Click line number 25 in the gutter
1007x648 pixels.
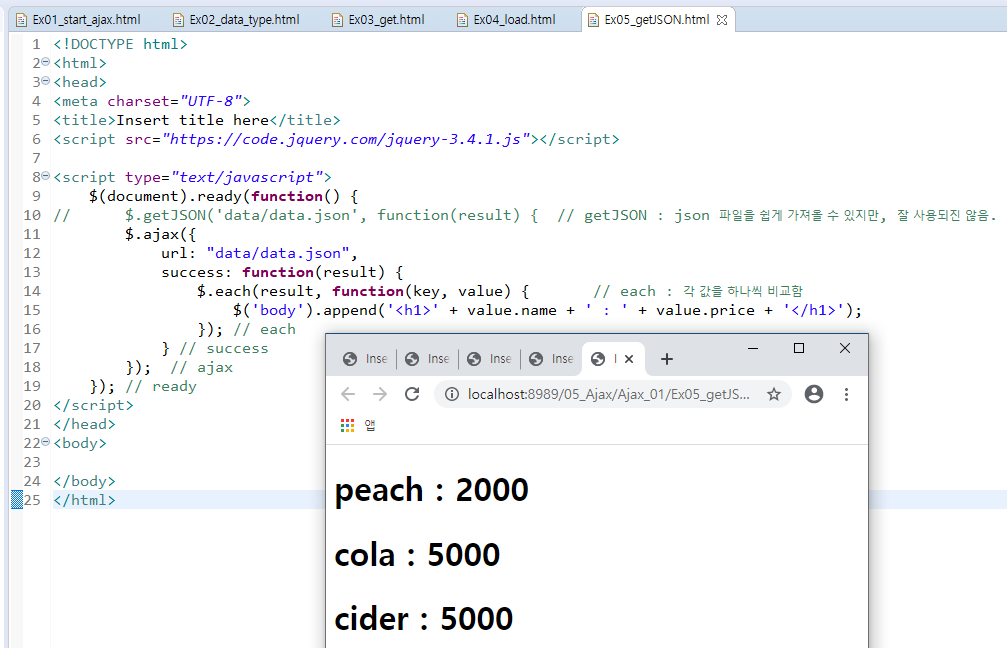tap(32, 500)
